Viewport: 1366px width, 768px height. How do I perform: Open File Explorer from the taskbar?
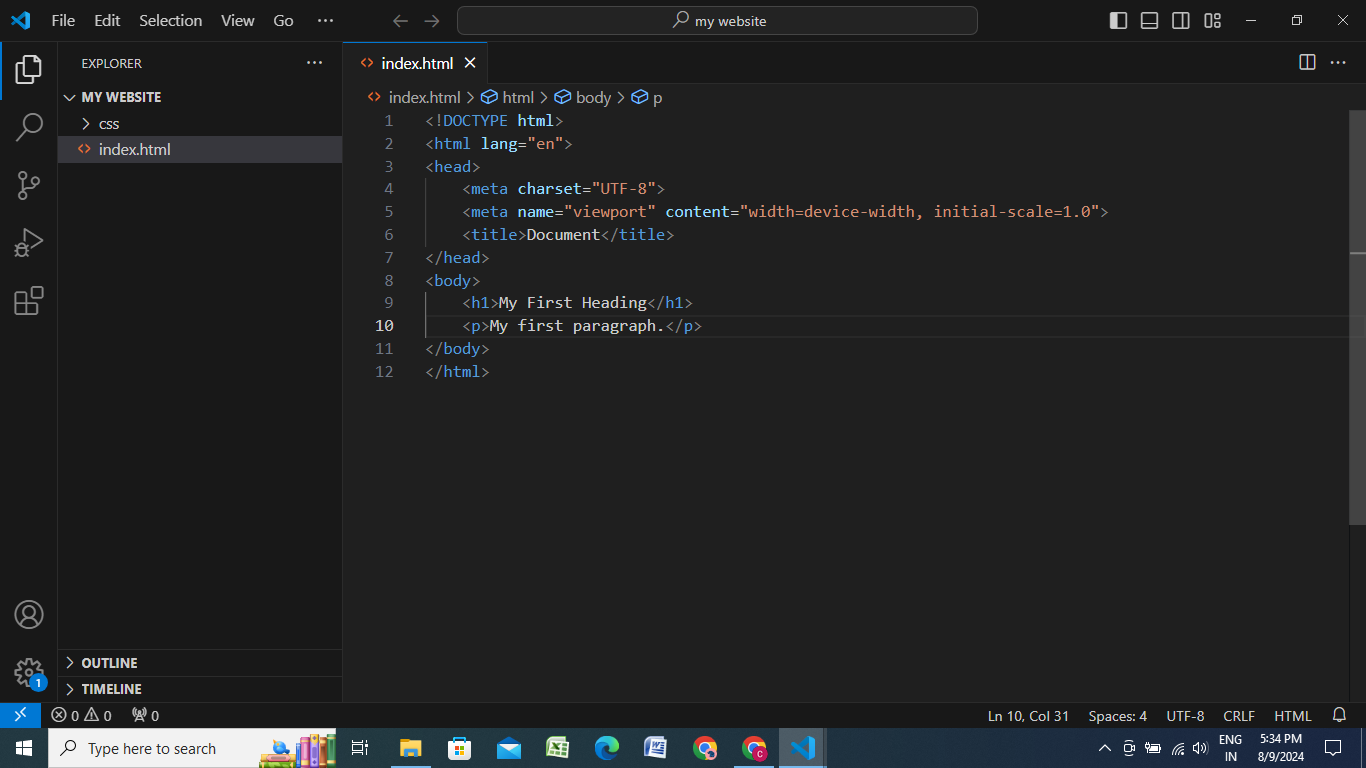pos(411,748)
